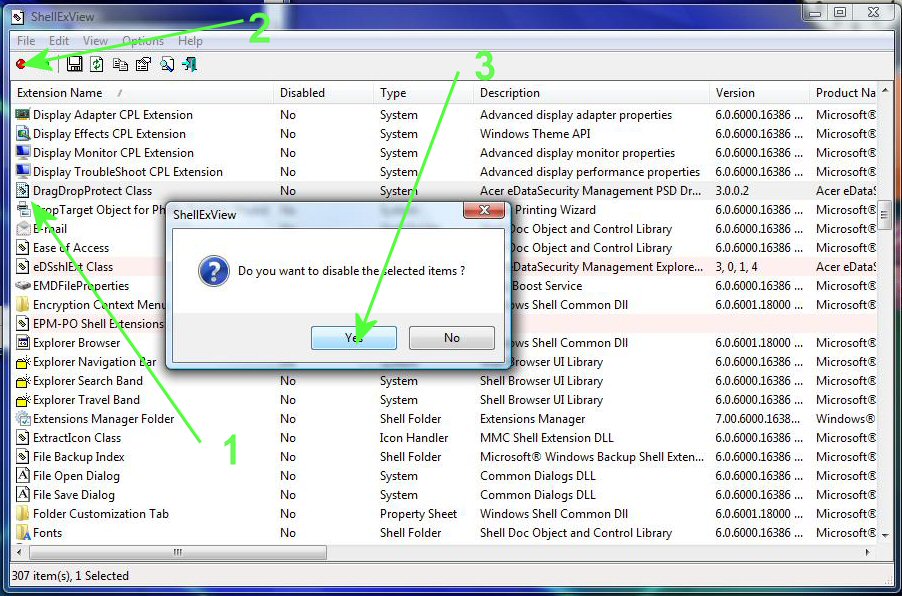902x596 pixels.
Task: Click the Folder Customization Tab folder icon
Action: (x=22, y=513)
